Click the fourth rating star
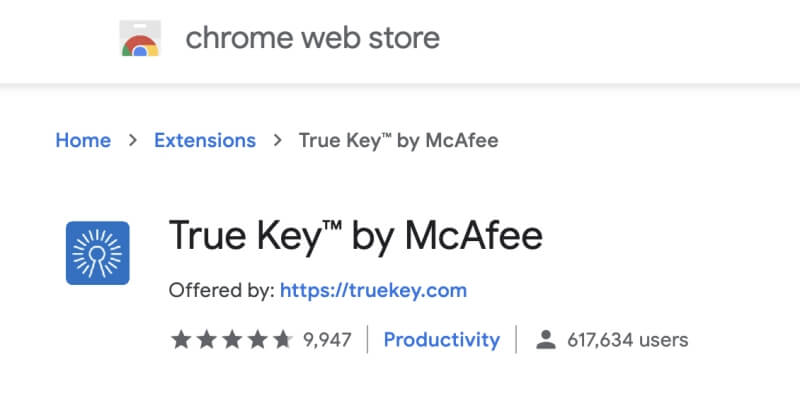800x403 pixels. pyautogui.click(x=257, y=339)
